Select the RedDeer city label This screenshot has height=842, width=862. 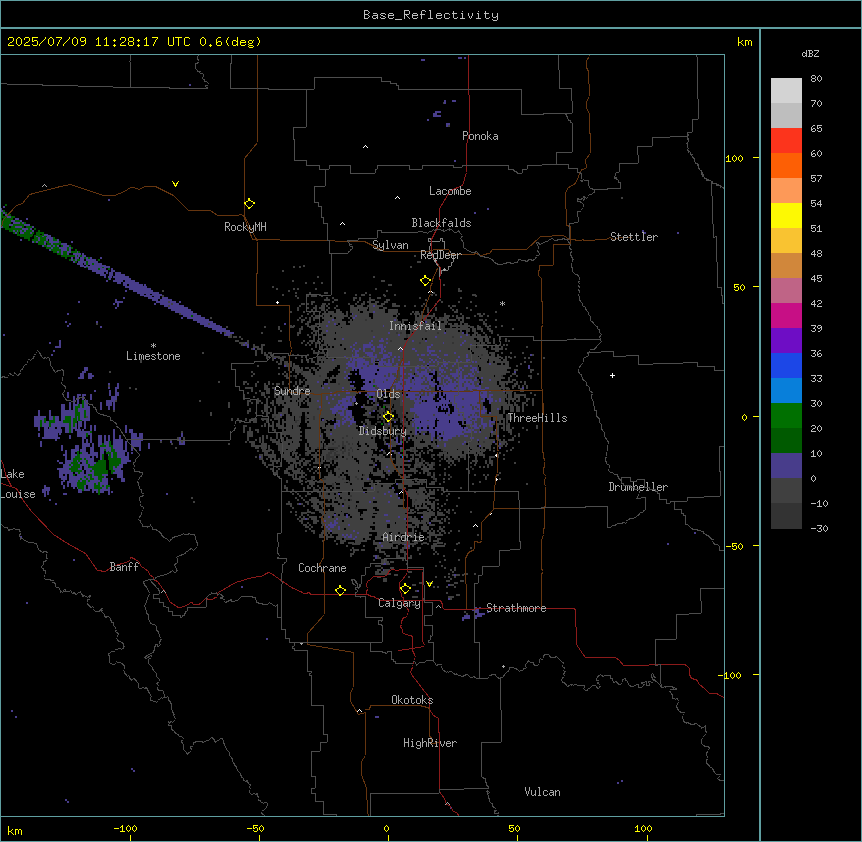pos(440,255)
